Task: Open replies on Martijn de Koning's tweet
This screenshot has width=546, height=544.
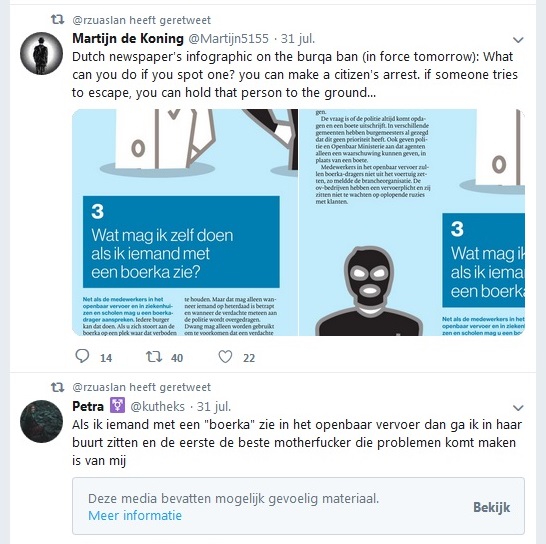Action: tap(82, 356)
